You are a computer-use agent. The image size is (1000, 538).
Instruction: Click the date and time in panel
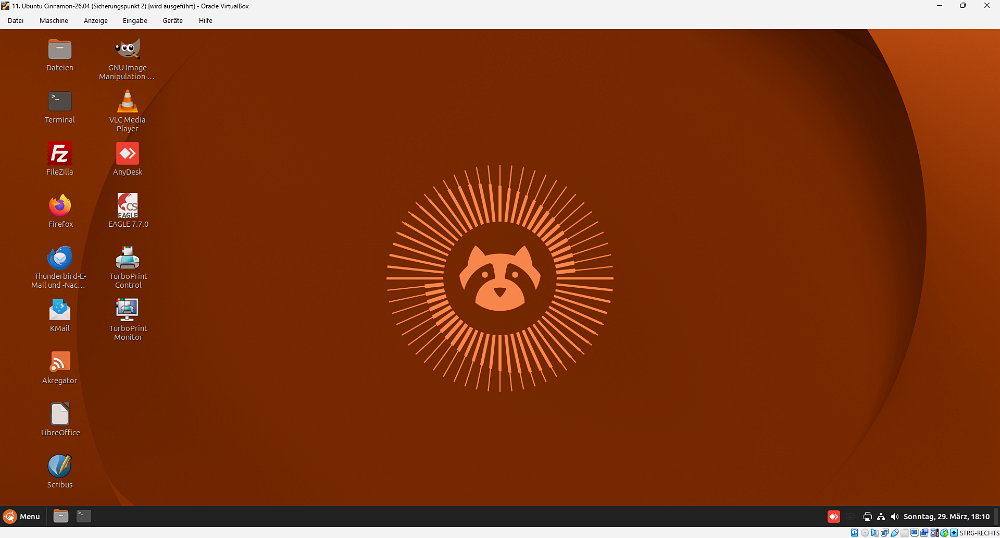pyautogui.click(x=946, y=516)
